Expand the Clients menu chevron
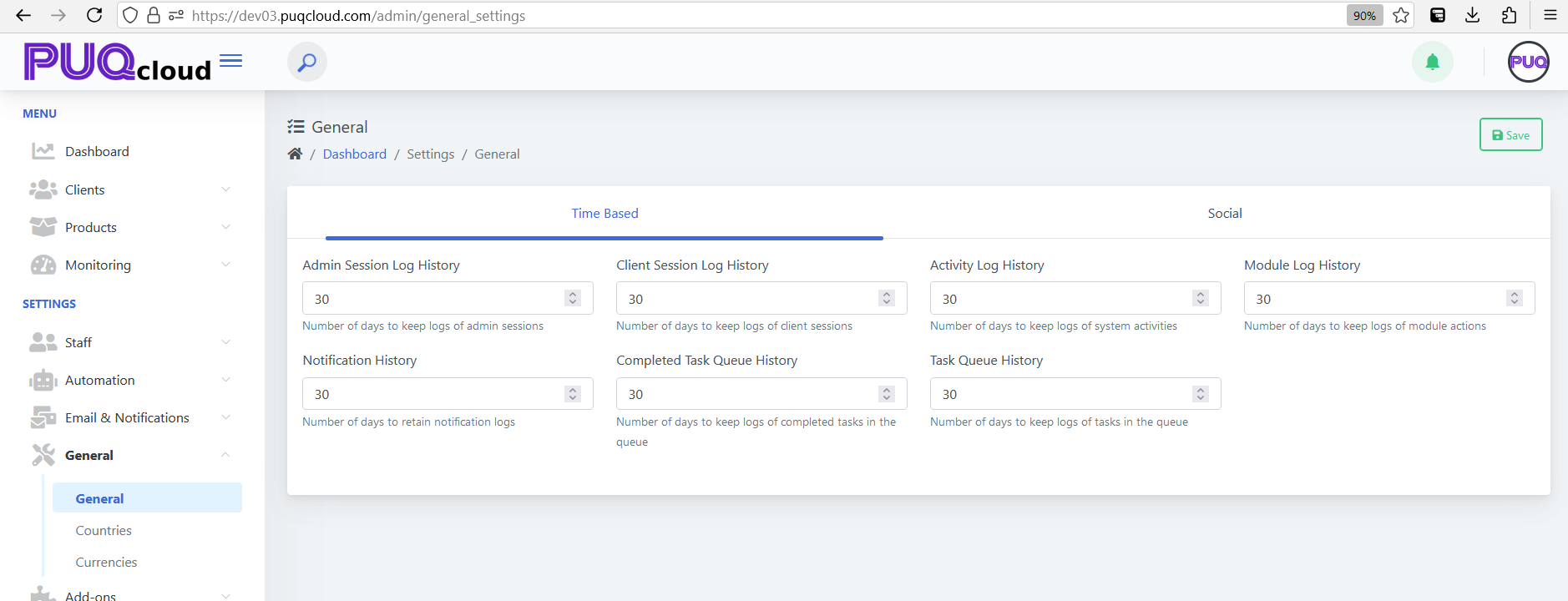The width and height of the screenshot is (1568, 601). point(225,189)
